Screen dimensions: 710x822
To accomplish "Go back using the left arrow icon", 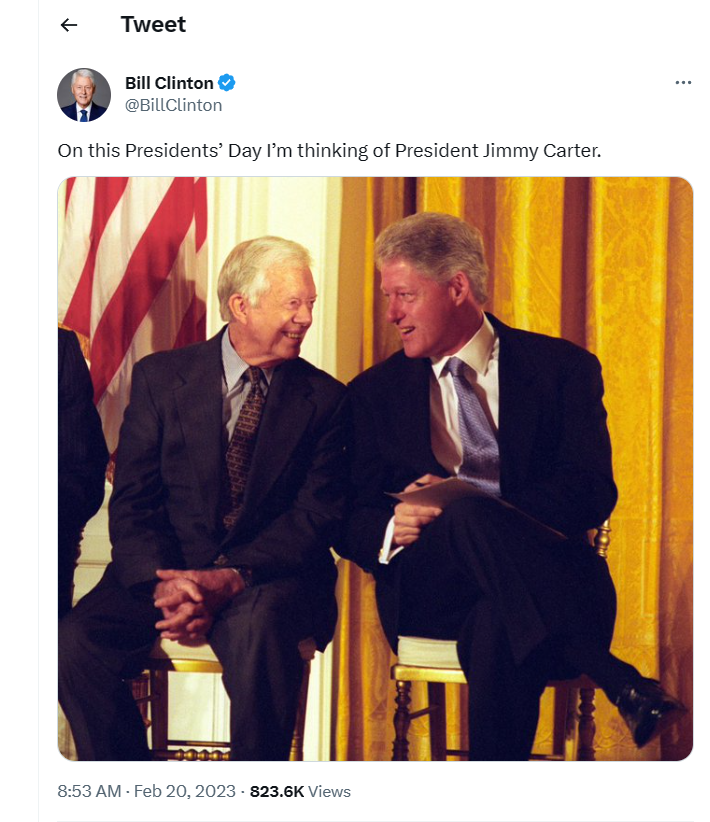I will click(69, 25).
